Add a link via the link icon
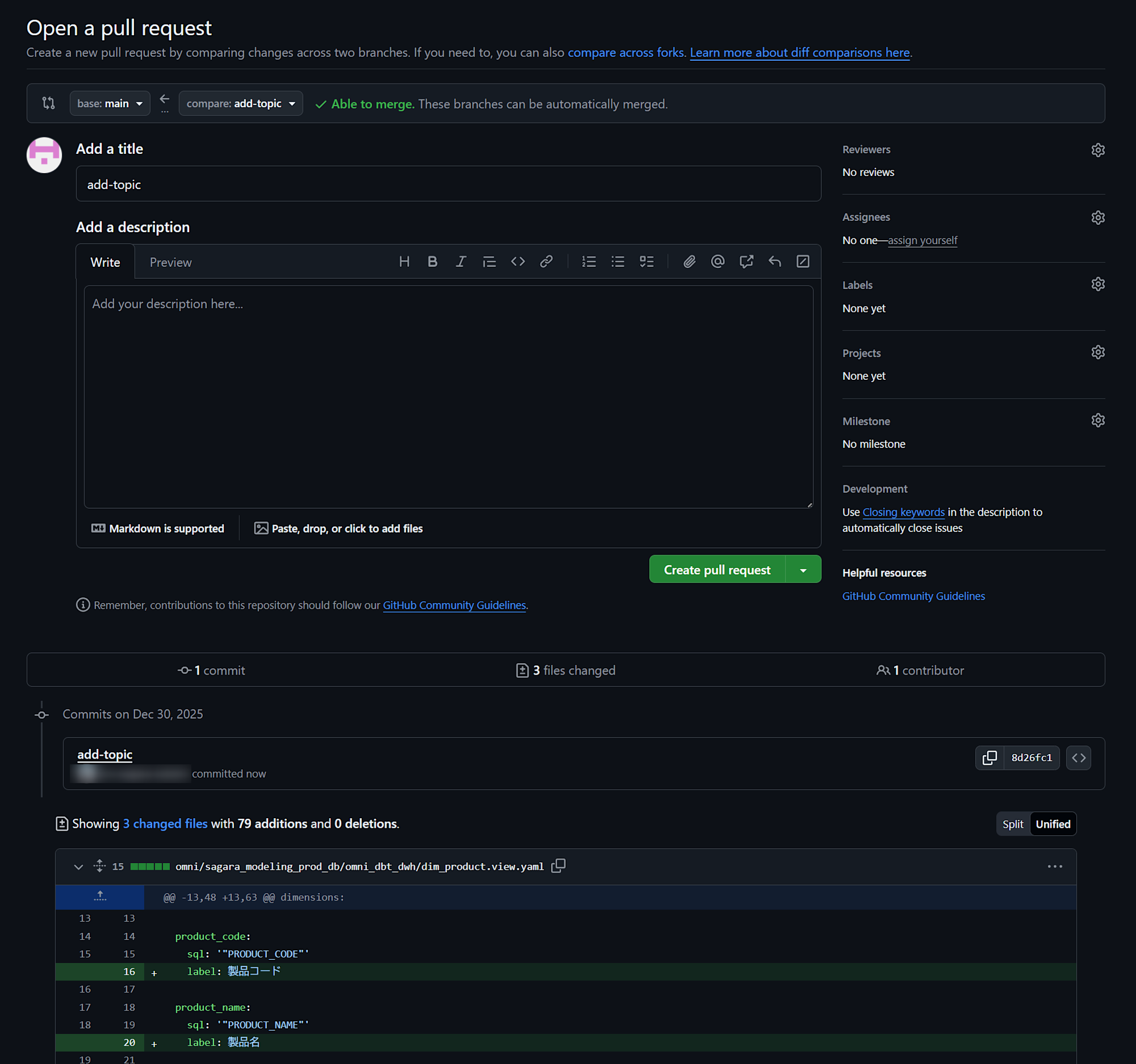This screenshot has width=1136, height=1064. coord(546,262)
